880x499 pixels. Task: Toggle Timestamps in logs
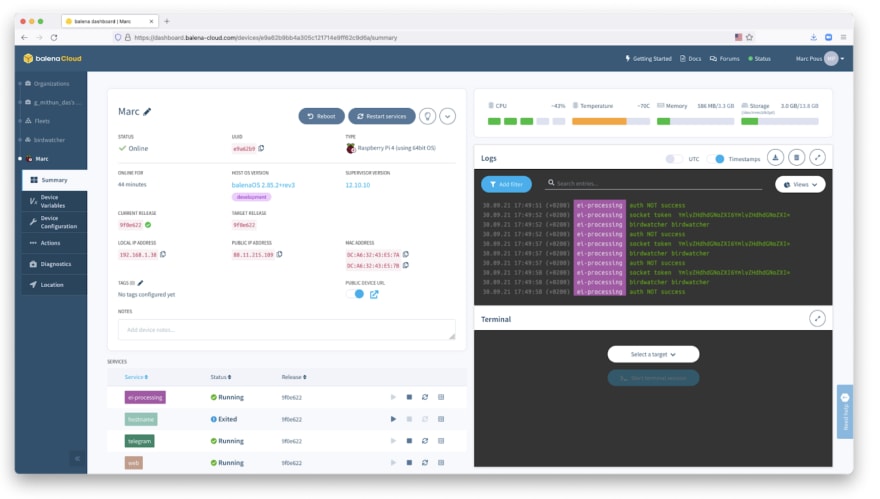pyautogui.click(x=716, y=159)
